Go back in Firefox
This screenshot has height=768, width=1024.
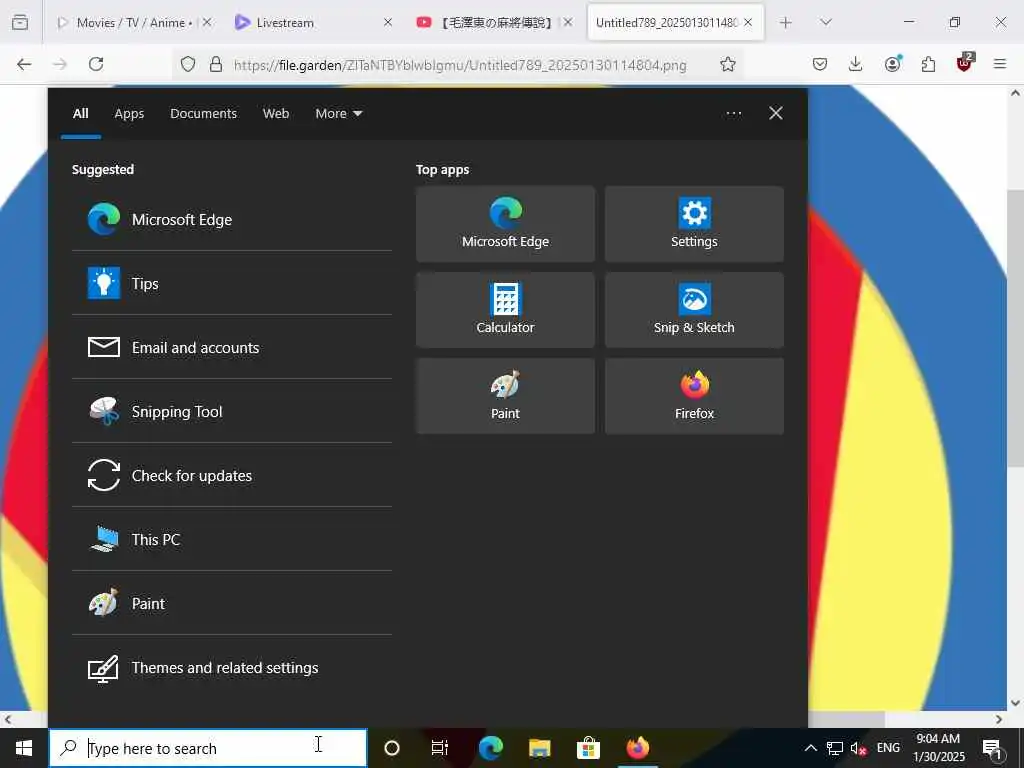pos(24,64)
